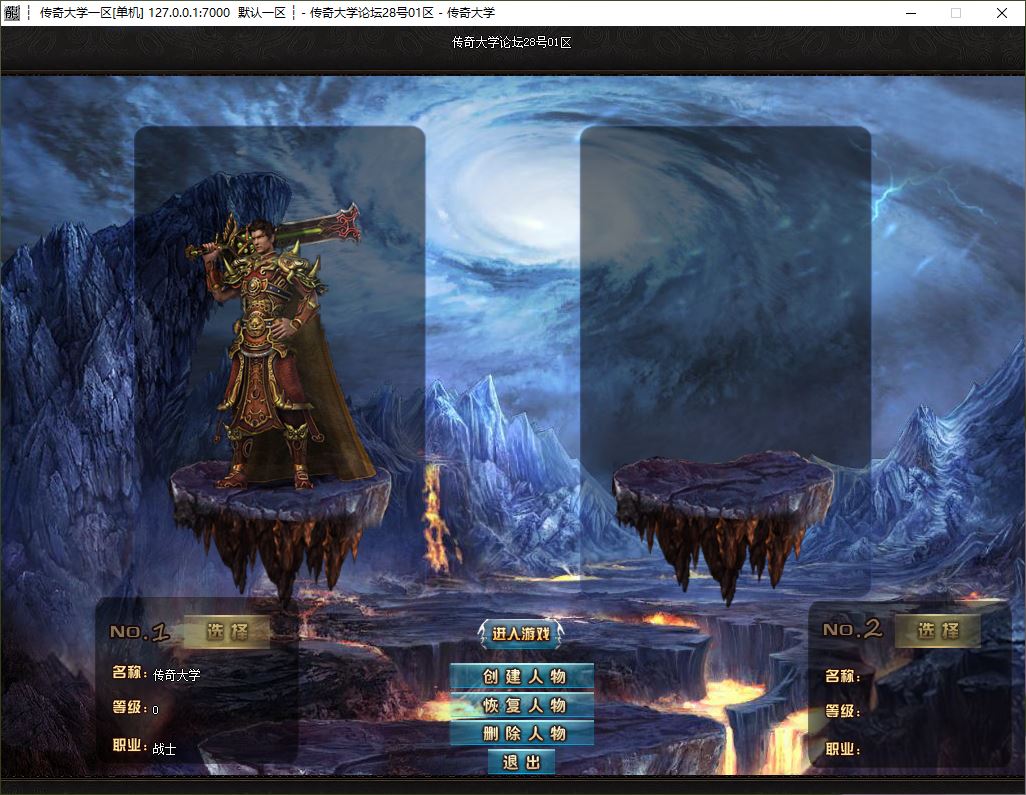The image size is (1026, 795).
Task: Maximize the game window
Action: 956,13
